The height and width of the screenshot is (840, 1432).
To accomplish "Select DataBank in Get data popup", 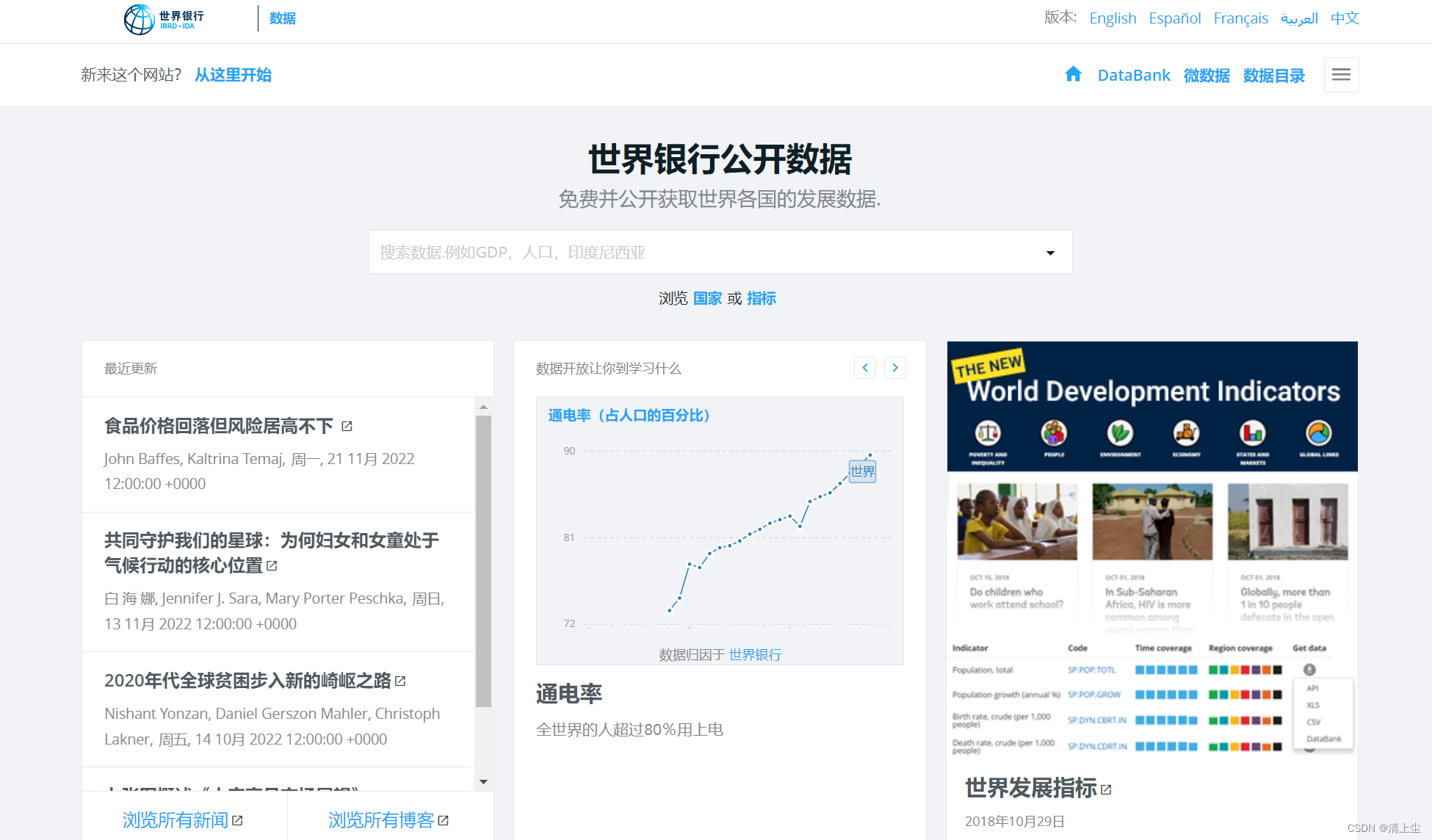I will [x=1324, y=739].
